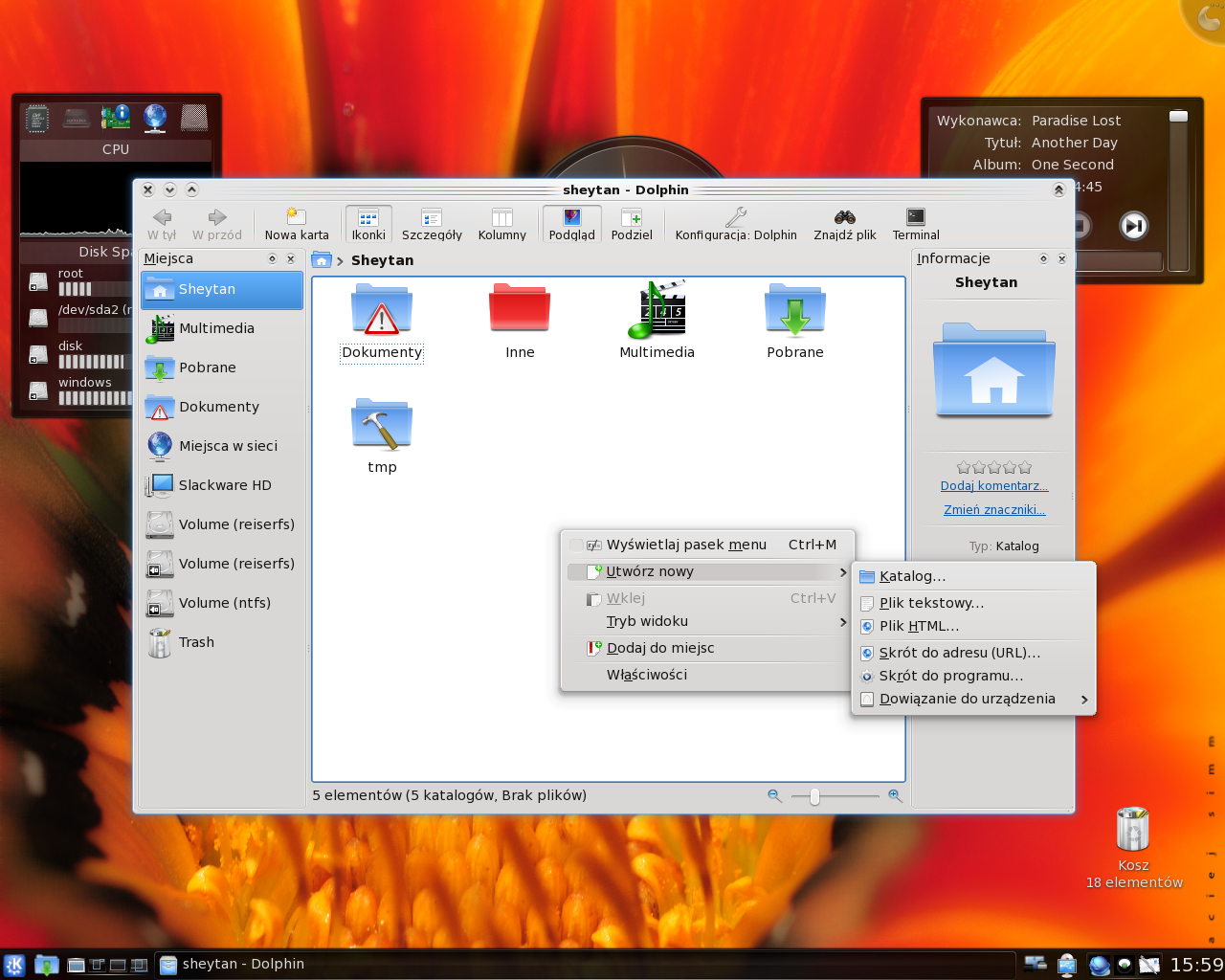The height and width of the screenshot is (980, 1225).
Task: Select the tmp folder with hammer icon
Action: (x=382, y=436)
